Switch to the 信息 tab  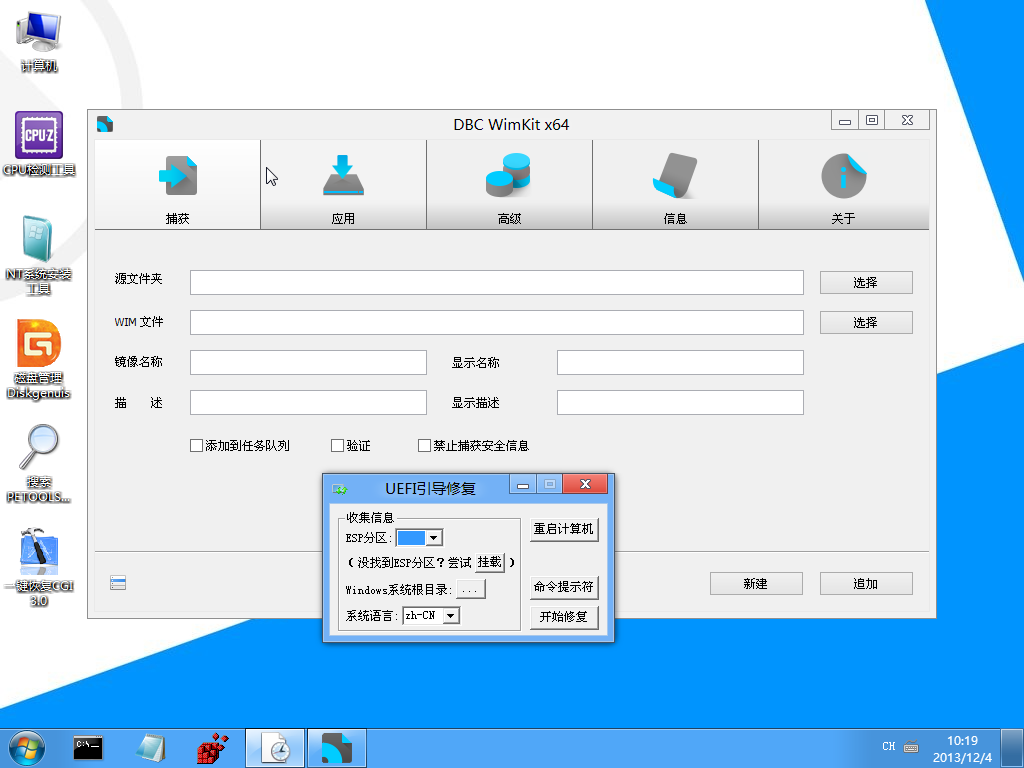(675, 184)
